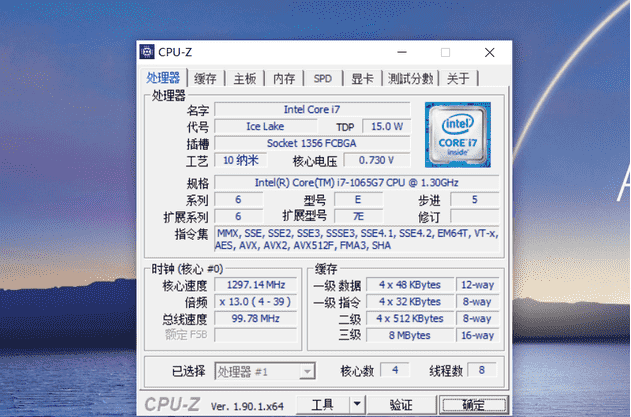This screenshot has width=631, height=417.
Task: Click the Intel Core i7 logo badge
Action: pyautogui.click(x=458, y=134)
